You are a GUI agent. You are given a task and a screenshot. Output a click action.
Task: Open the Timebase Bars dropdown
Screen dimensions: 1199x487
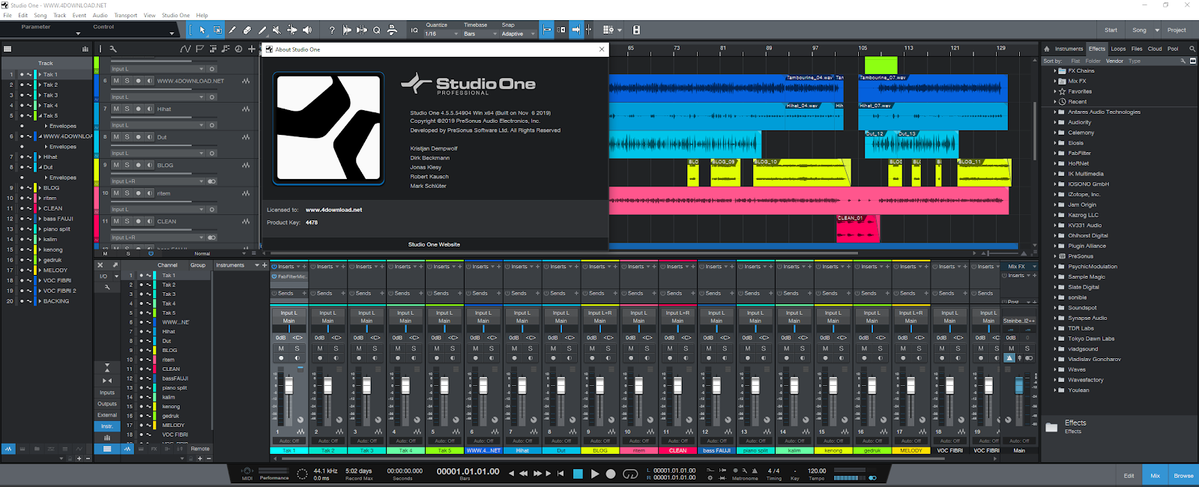(x=478, y=34)
